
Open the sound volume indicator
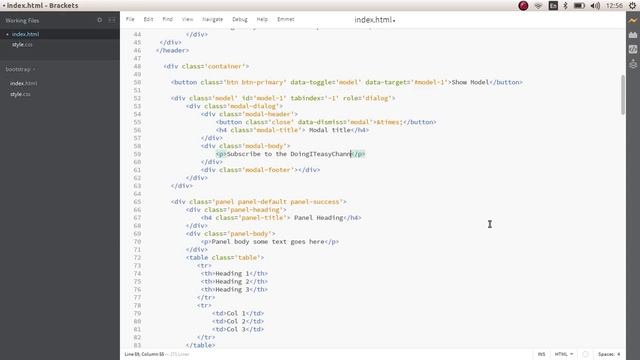595,6
